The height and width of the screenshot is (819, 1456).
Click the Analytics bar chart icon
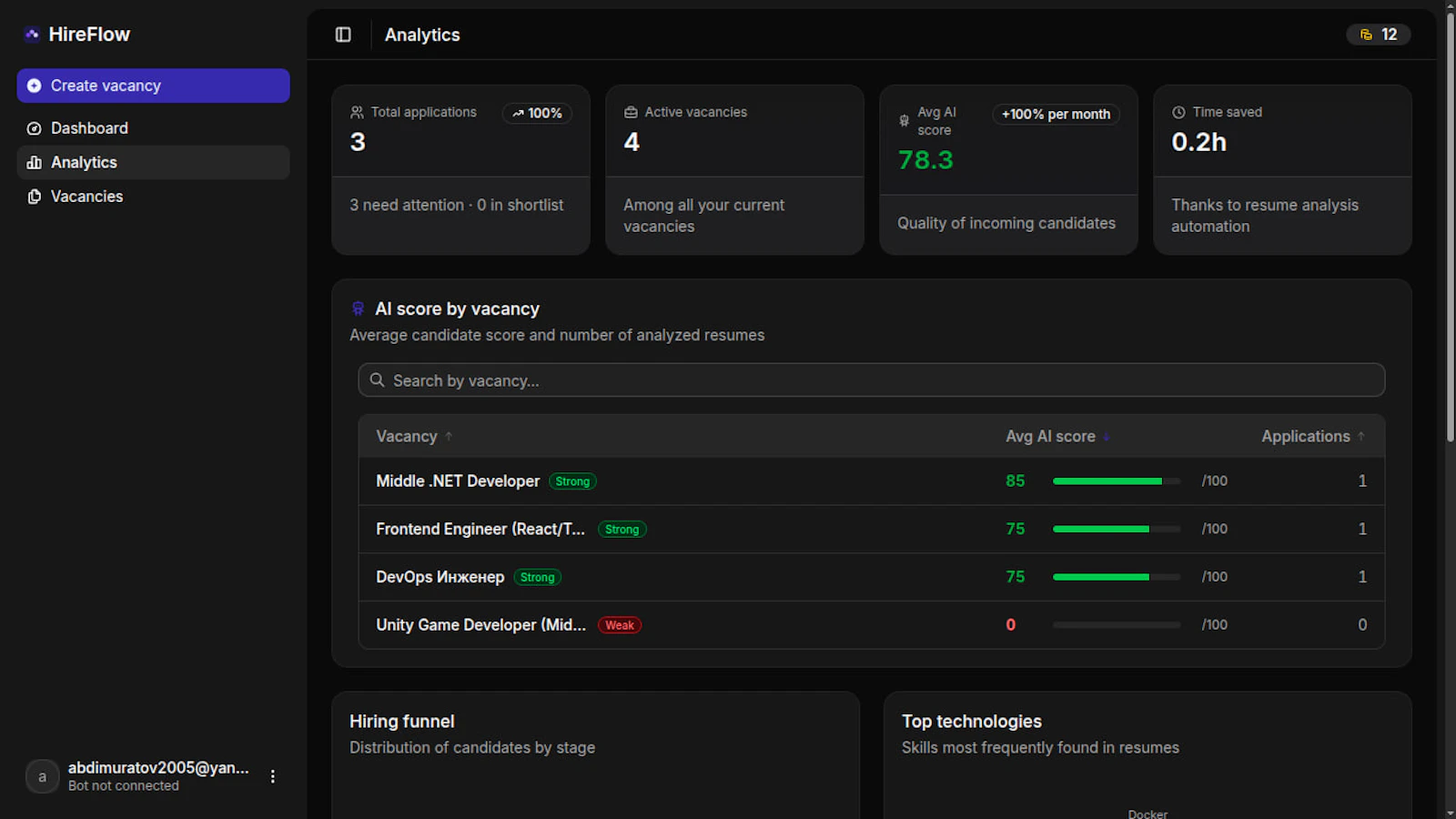(34, 163)
